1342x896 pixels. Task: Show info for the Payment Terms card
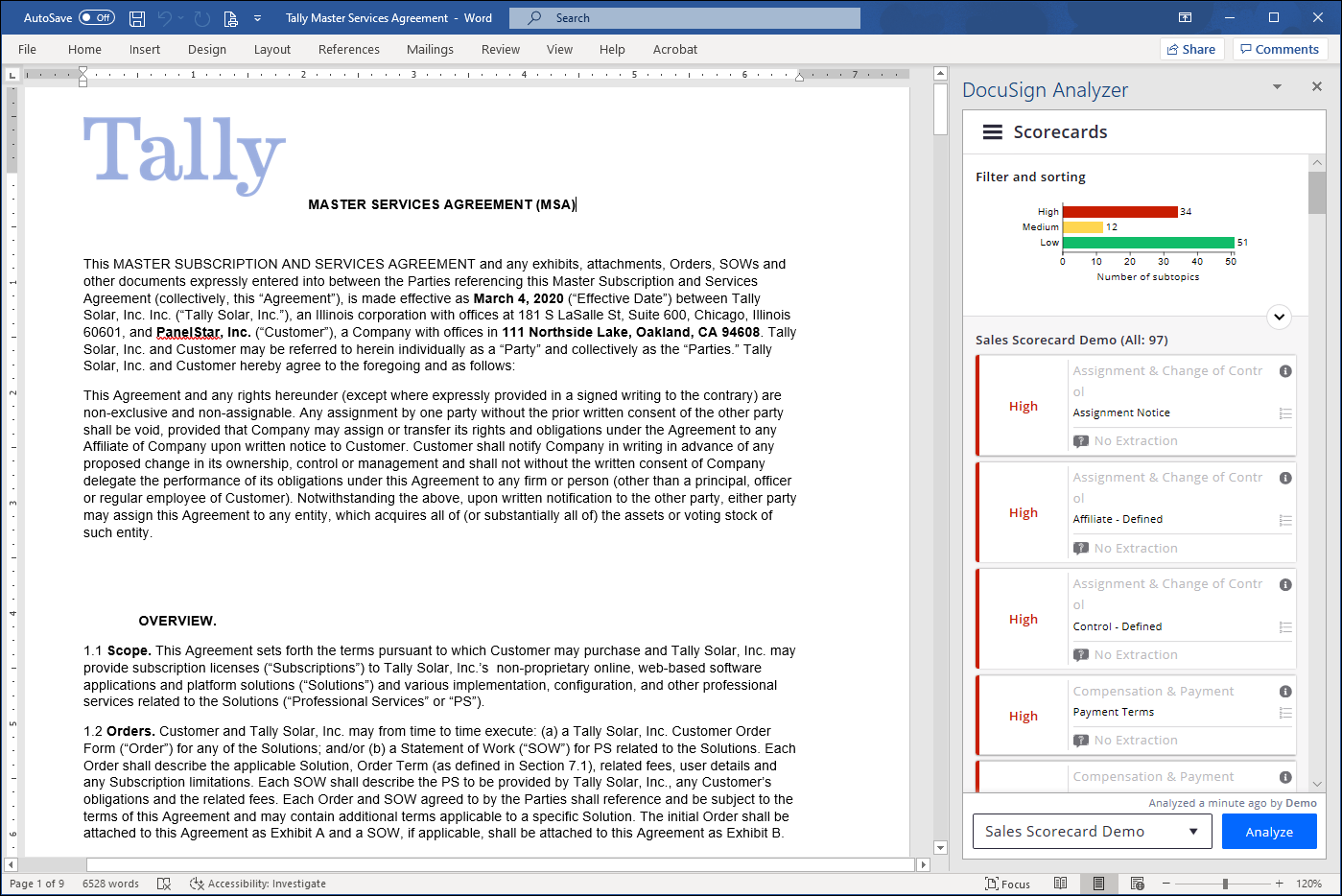coord(1285,692)
